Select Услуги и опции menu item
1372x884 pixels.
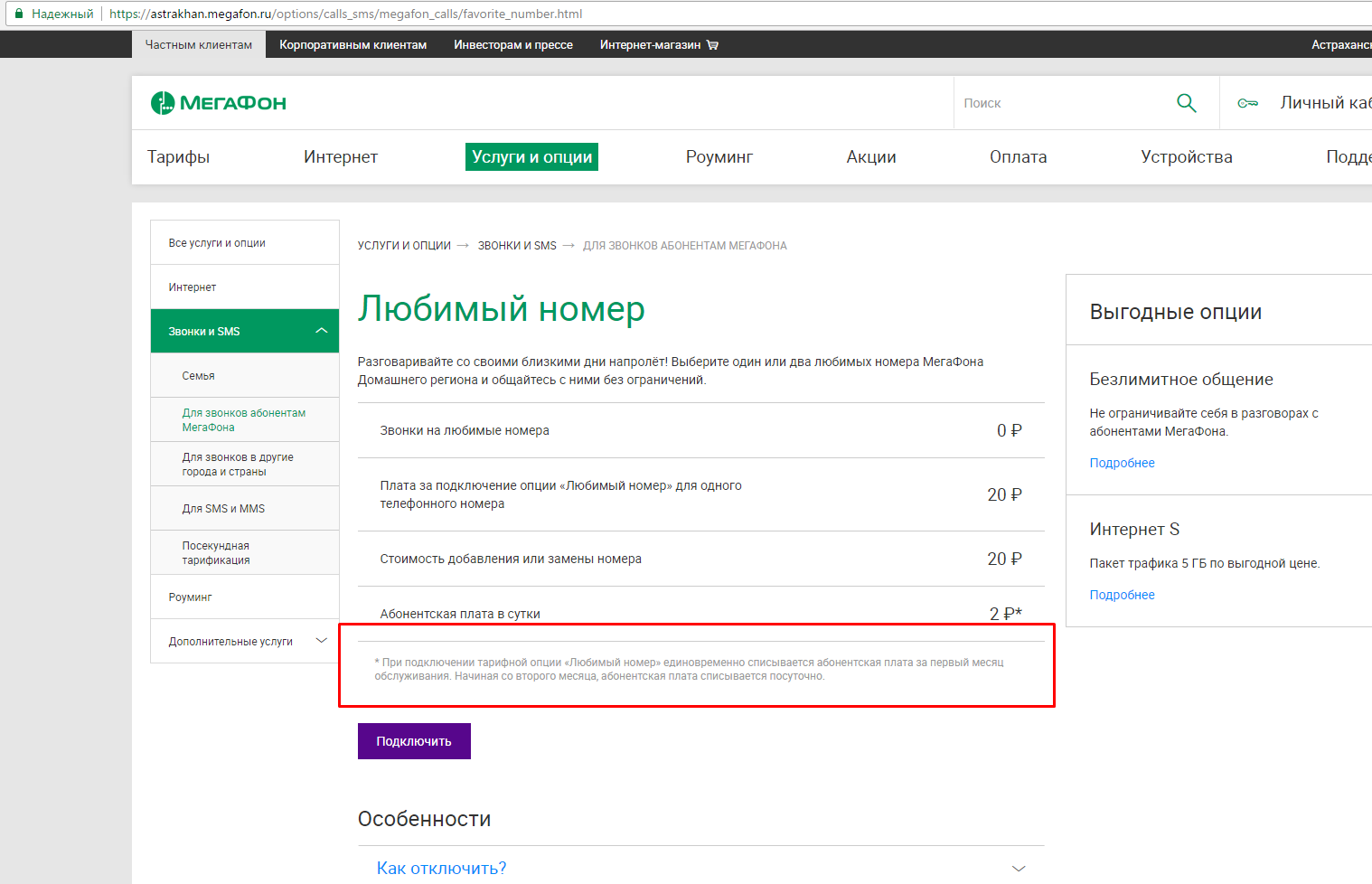click(531, 157)
